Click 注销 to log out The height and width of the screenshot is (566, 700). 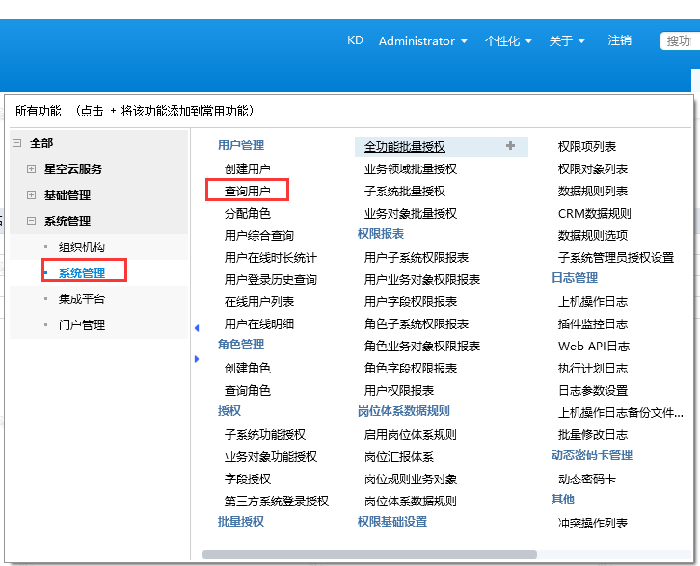coord(619,41)
